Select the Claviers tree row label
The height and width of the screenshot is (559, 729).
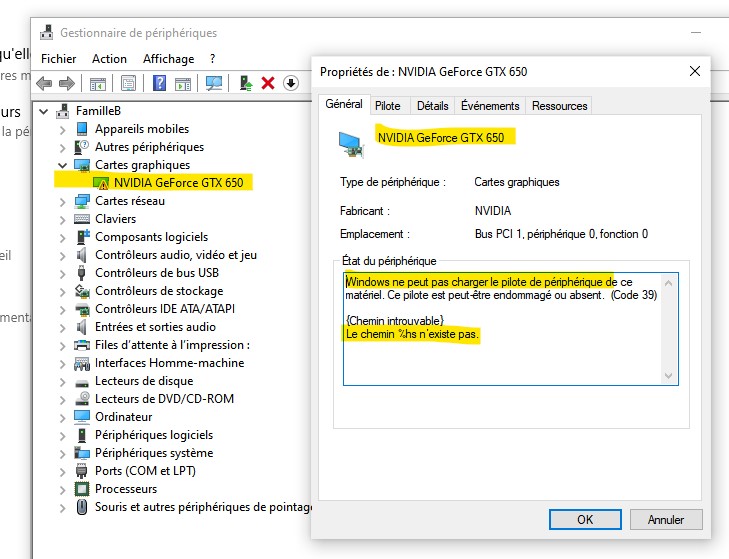[x=115, y=219]
